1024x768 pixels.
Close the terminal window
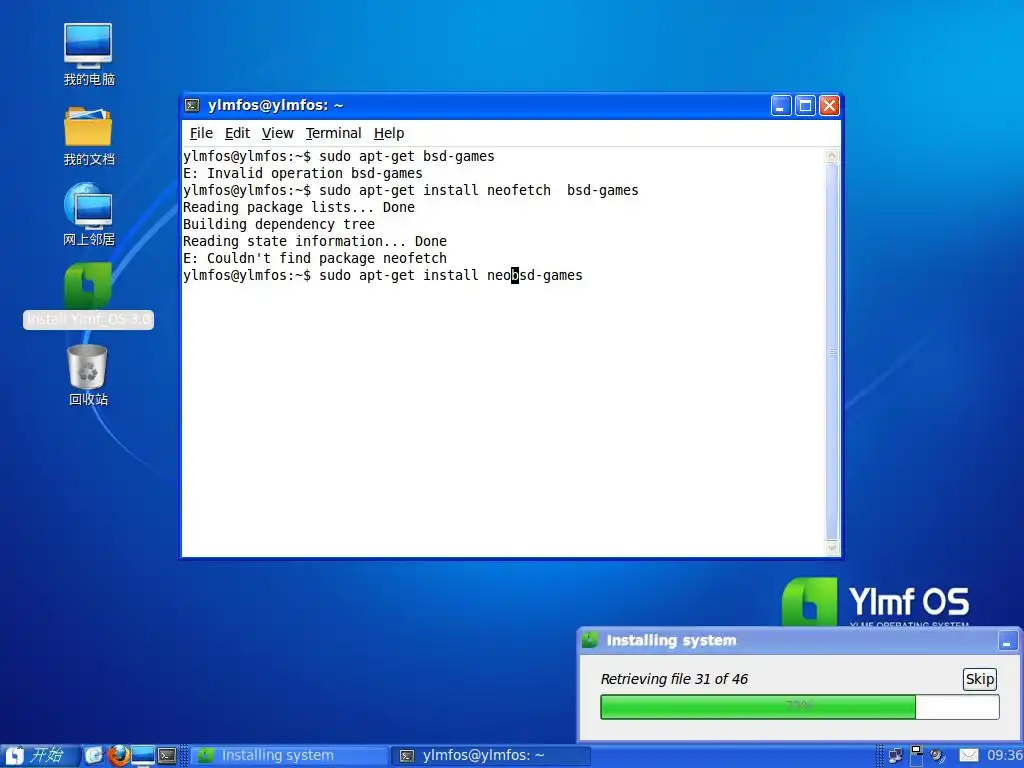pos(829,105)
